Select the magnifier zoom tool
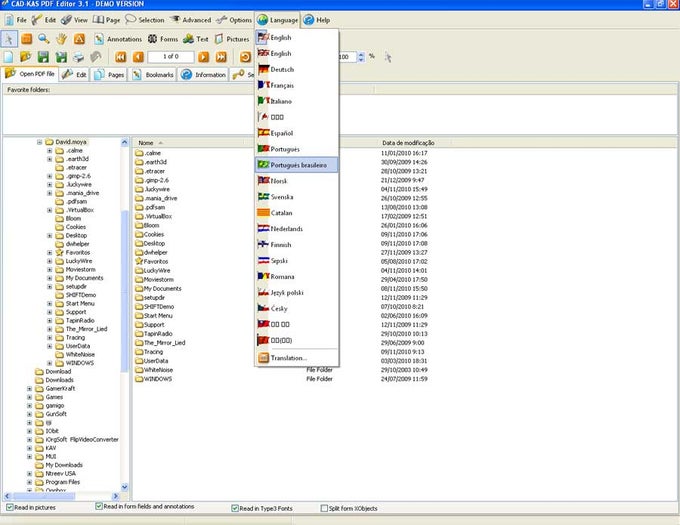The width and height of the screenshot is (680, 525). click(x=43, y=39)
